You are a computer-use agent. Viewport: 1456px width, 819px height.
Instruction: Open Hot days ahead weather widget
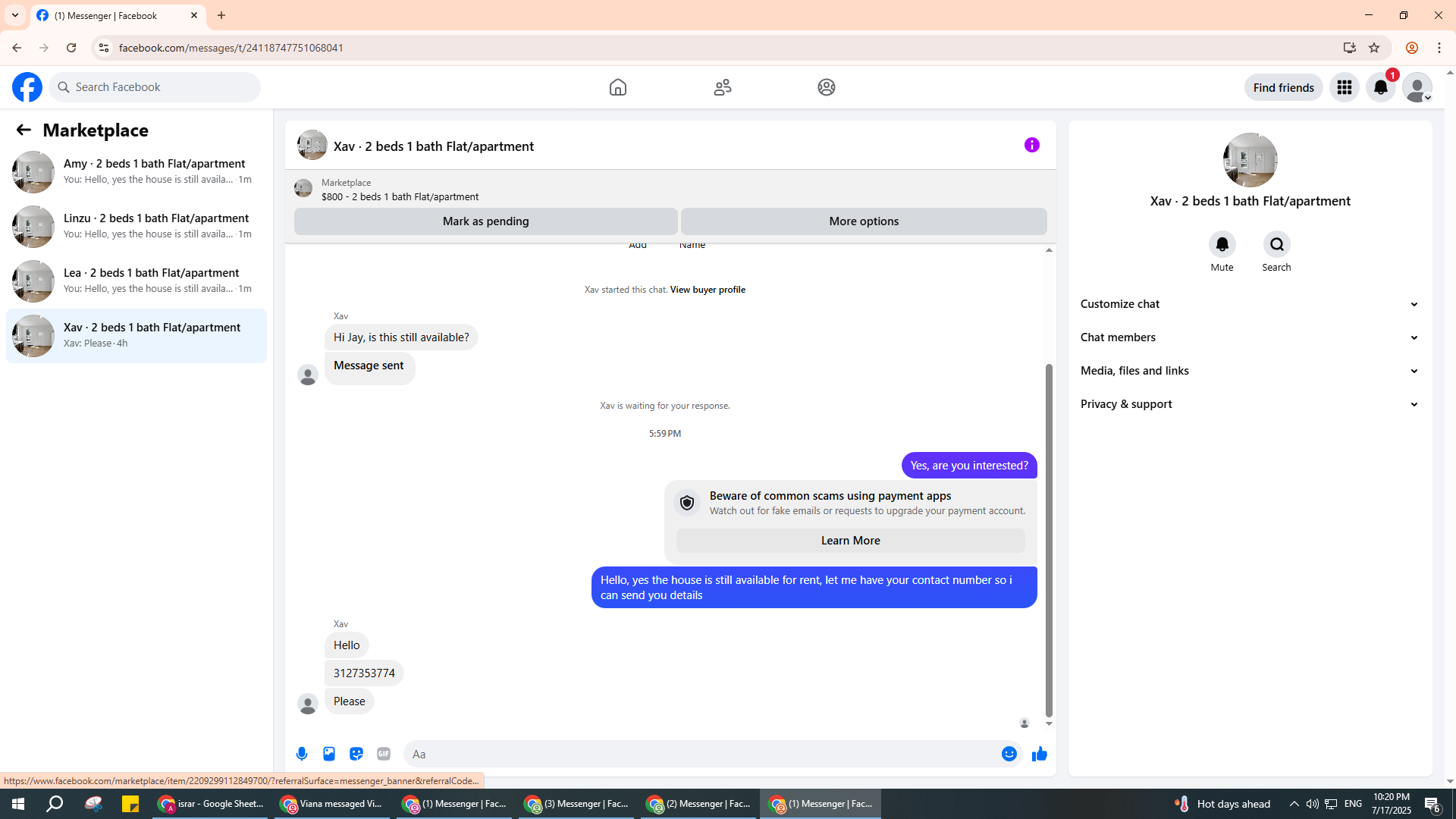[1222, 804]
